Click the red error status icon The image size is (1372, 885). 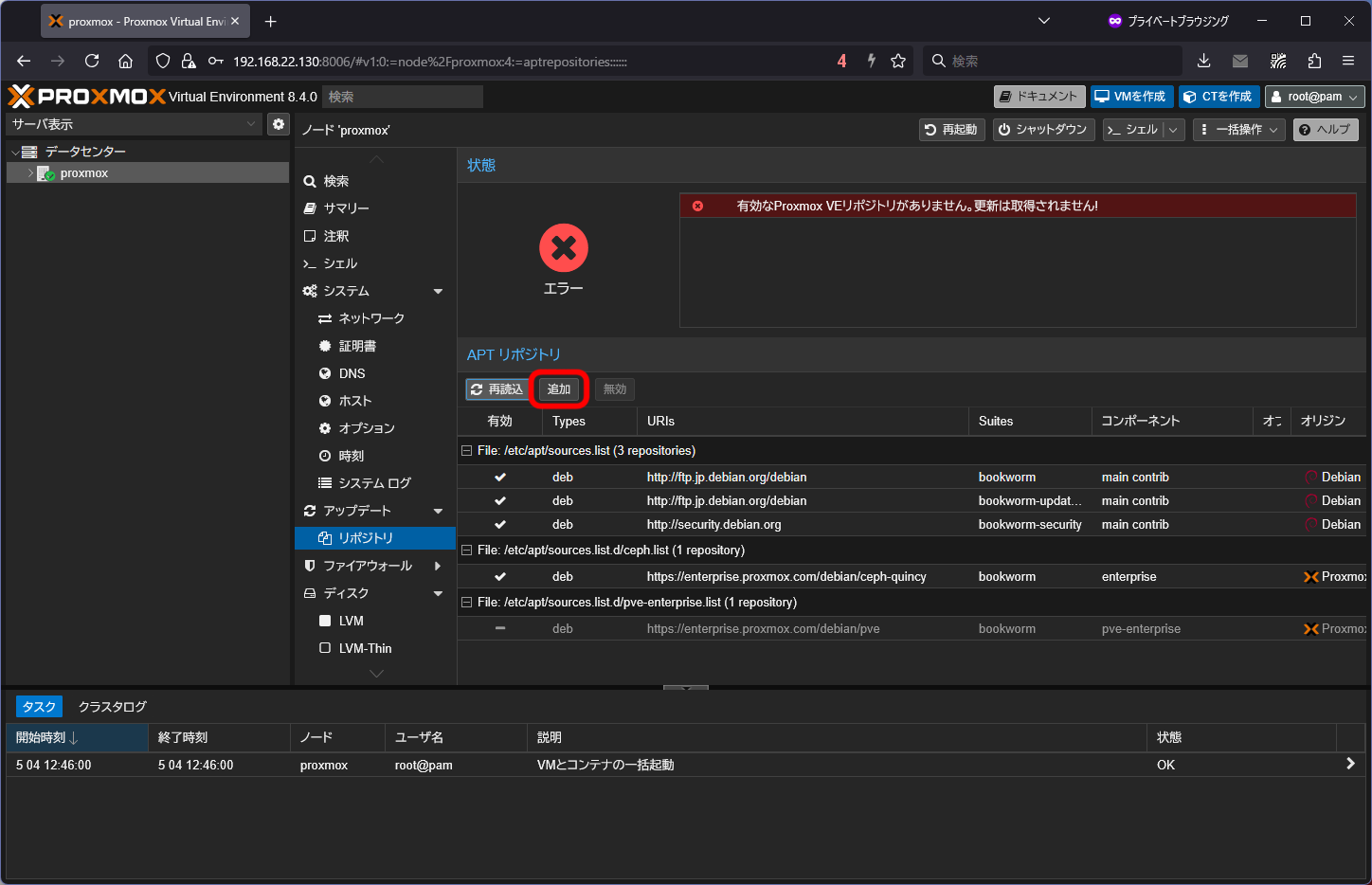[564, 248]
